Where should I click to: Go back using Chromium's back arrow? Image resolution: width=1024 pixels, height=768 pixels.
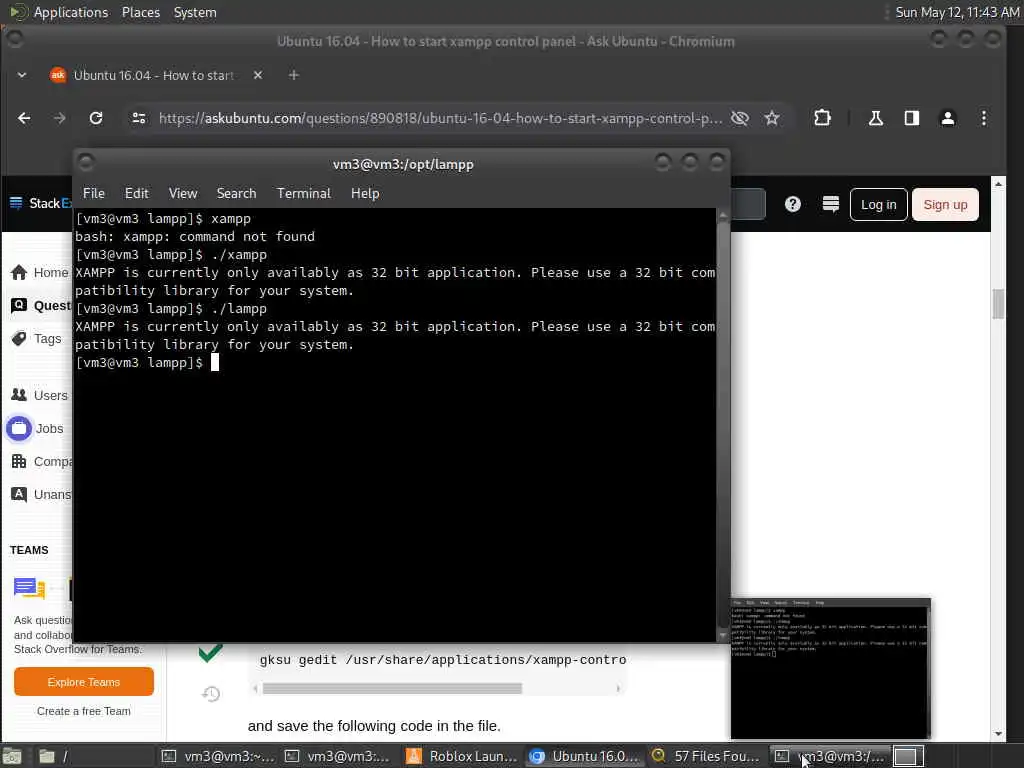[x=24, y=118]
